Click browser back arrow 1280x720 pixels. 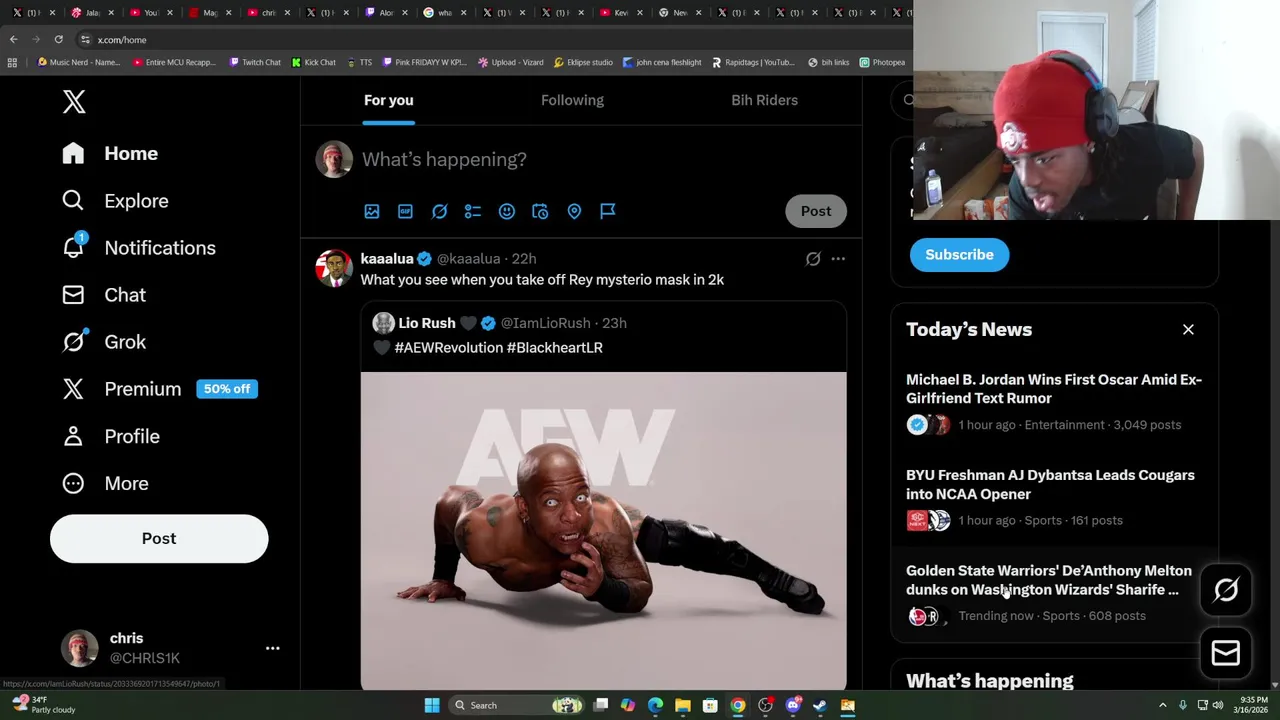tap(14, 40)
